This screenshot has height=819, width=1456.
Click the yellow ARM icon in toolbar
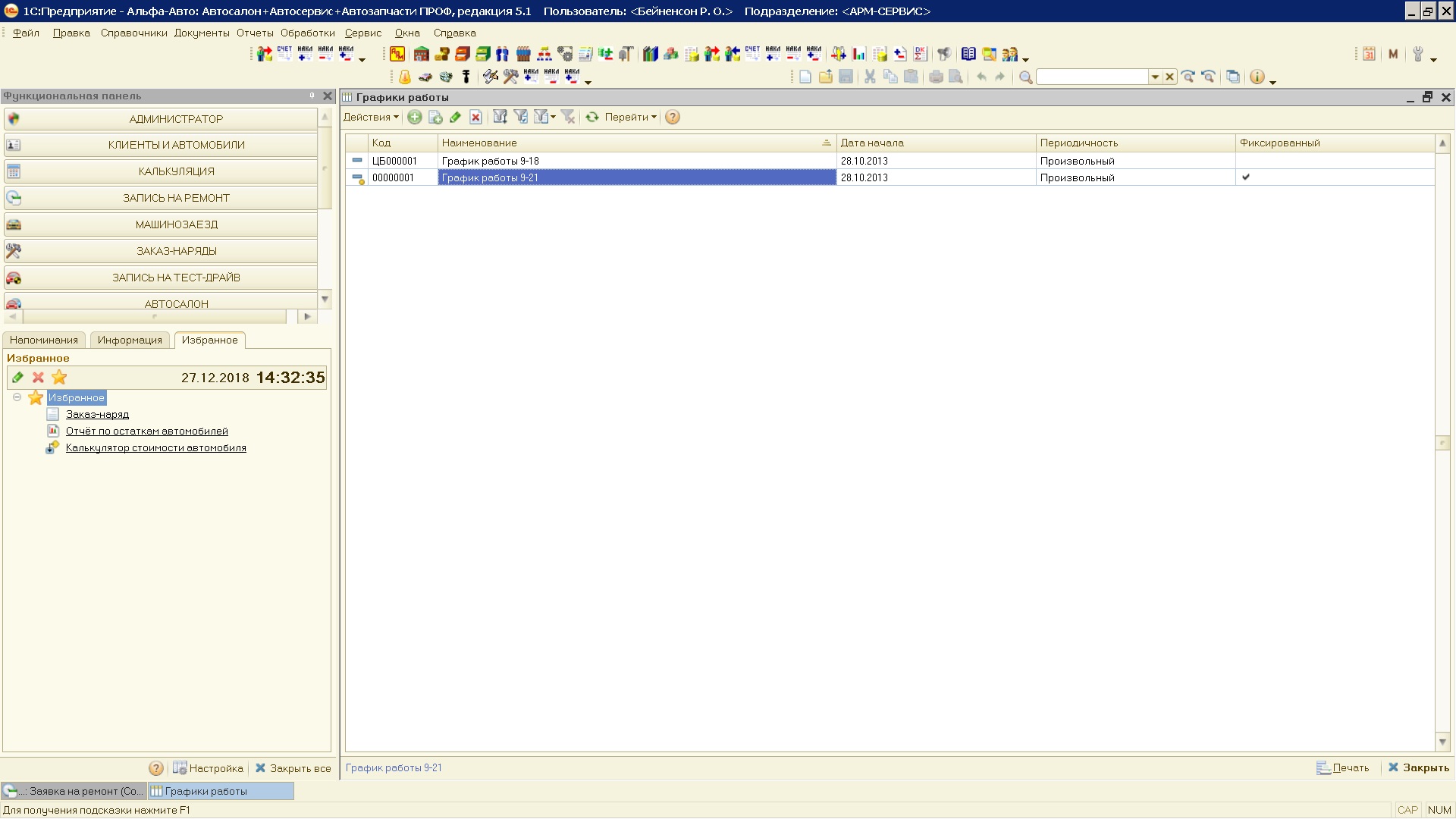(x=397, y=54)
